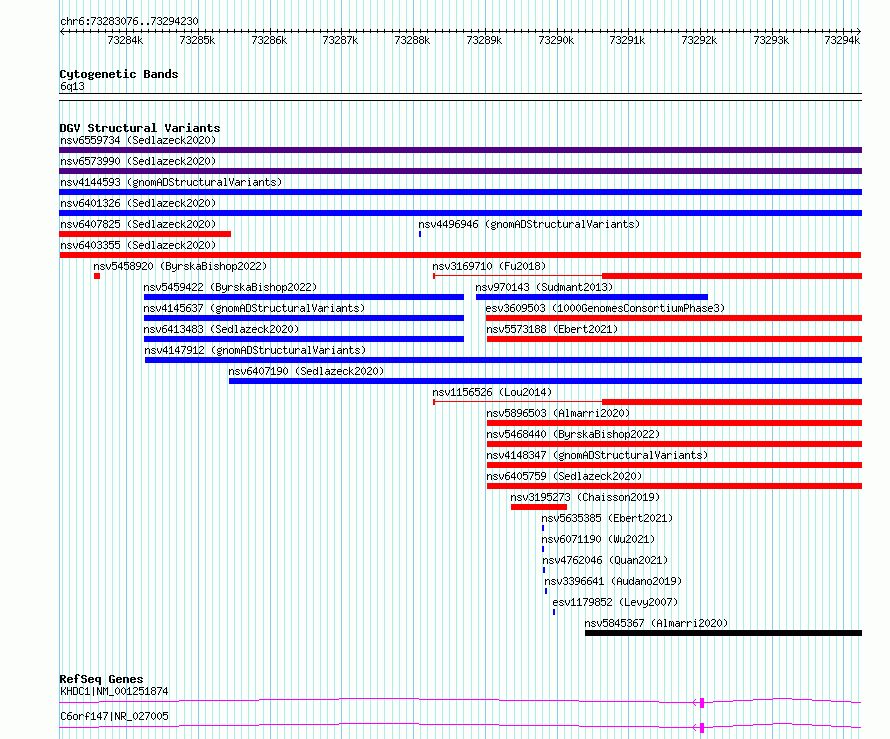
Task: Click the 73284k ruler tick label
Action: tap(125, 40)
